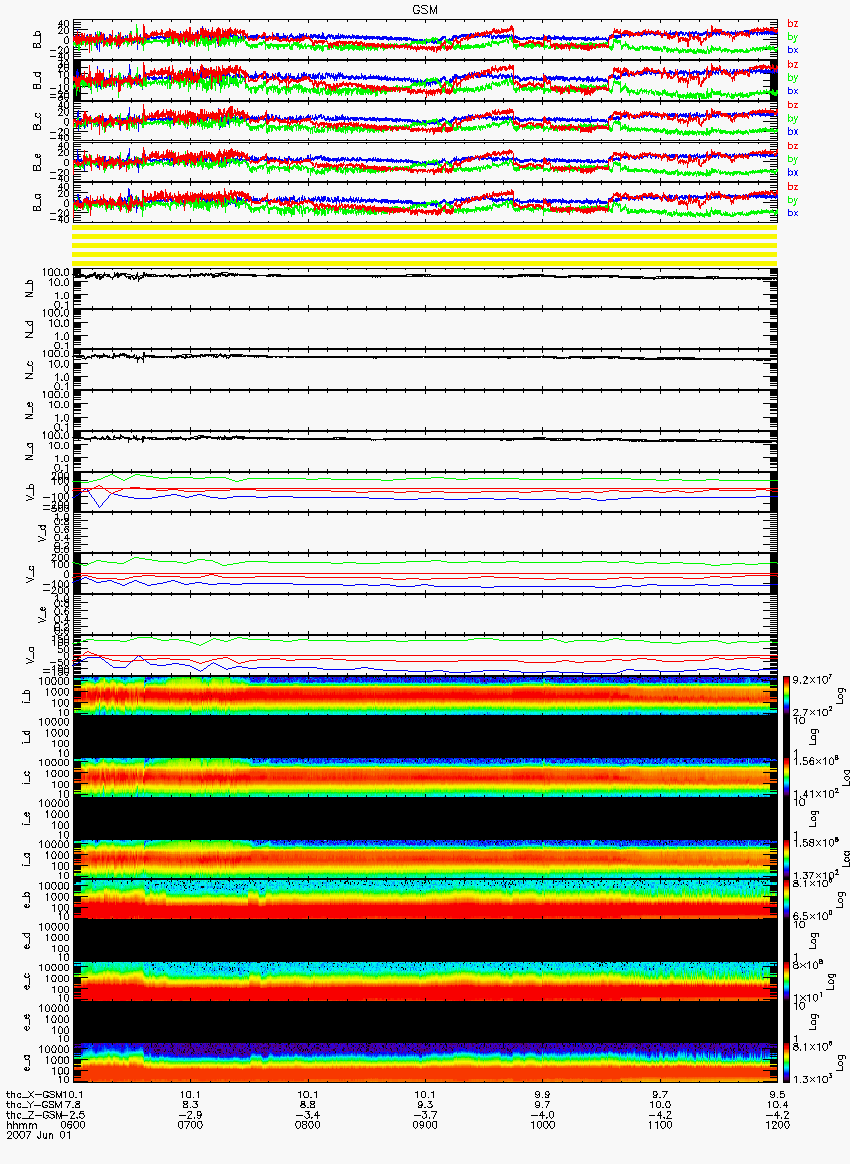850x1164 pixels.
Task: Select the i_d ion spectrogram label
Action: coord(27,737)
